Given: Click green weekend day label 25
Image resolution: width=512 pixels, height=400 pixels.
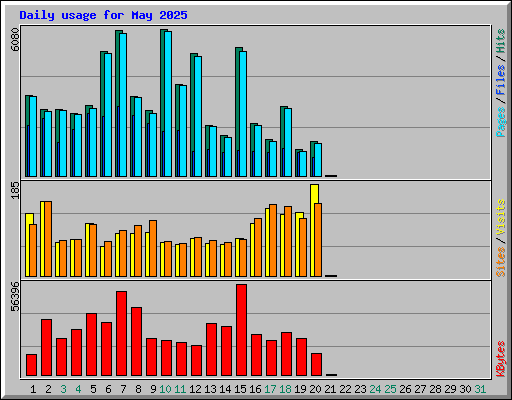Looking at the screenshot, I should 390,389.
